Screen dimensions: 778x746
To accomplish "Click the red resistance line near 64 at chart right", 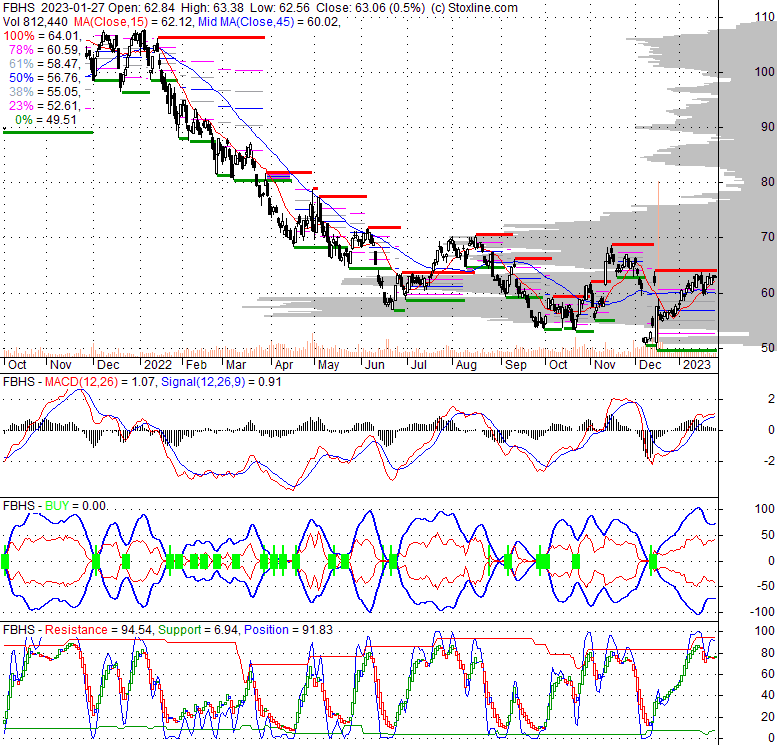I will pos(686,271).
